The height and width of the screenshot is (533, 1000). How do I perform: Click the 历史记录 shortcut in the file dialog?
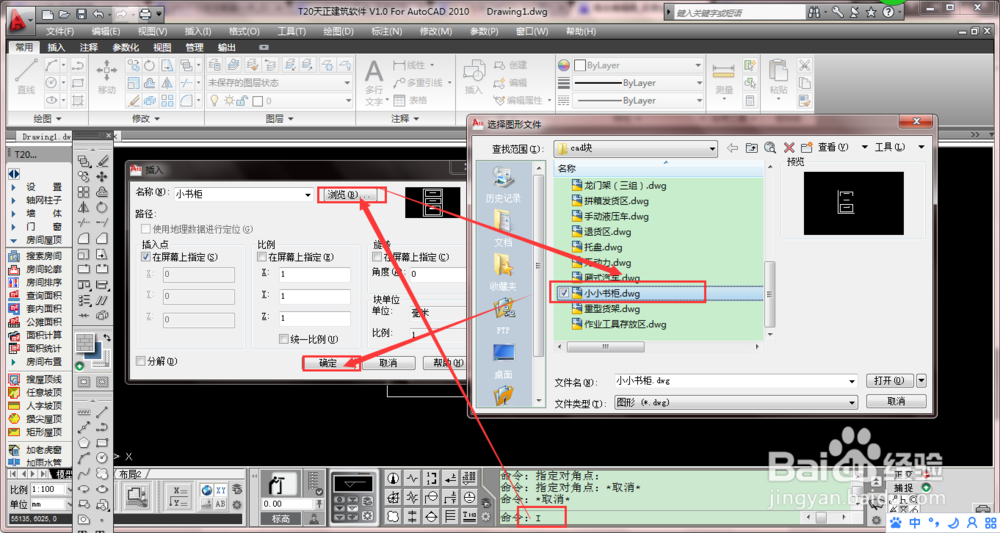503,184
